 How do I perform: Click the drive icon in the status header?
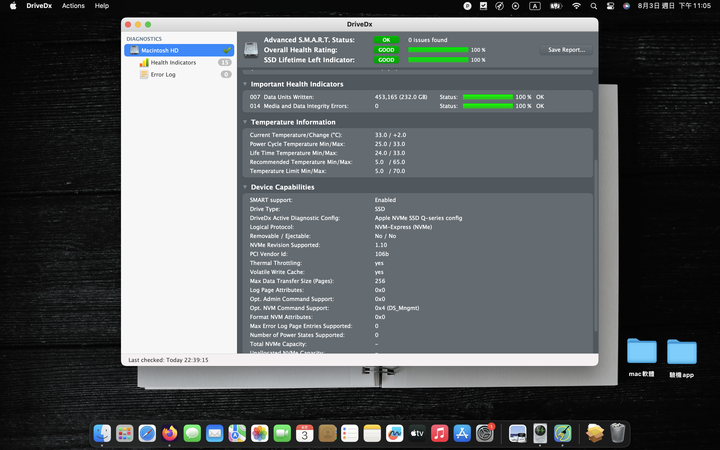click(251, 50)
